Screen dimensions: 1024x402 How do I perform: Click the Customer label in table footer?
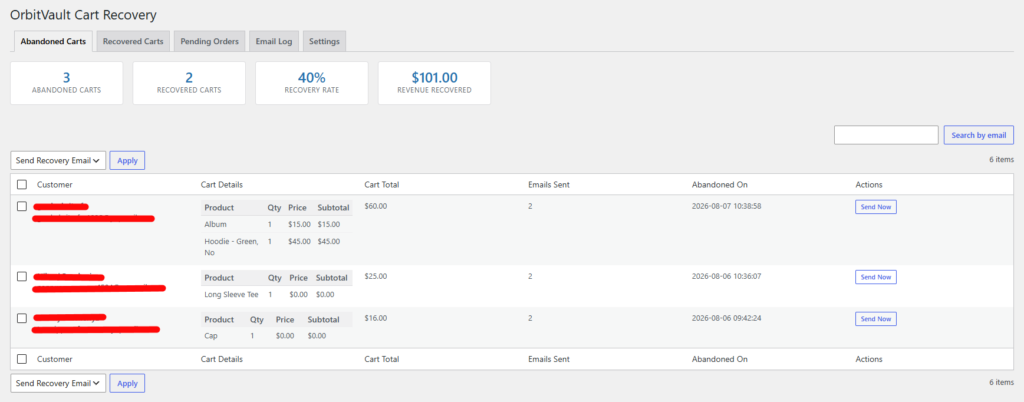click(55, 359)
